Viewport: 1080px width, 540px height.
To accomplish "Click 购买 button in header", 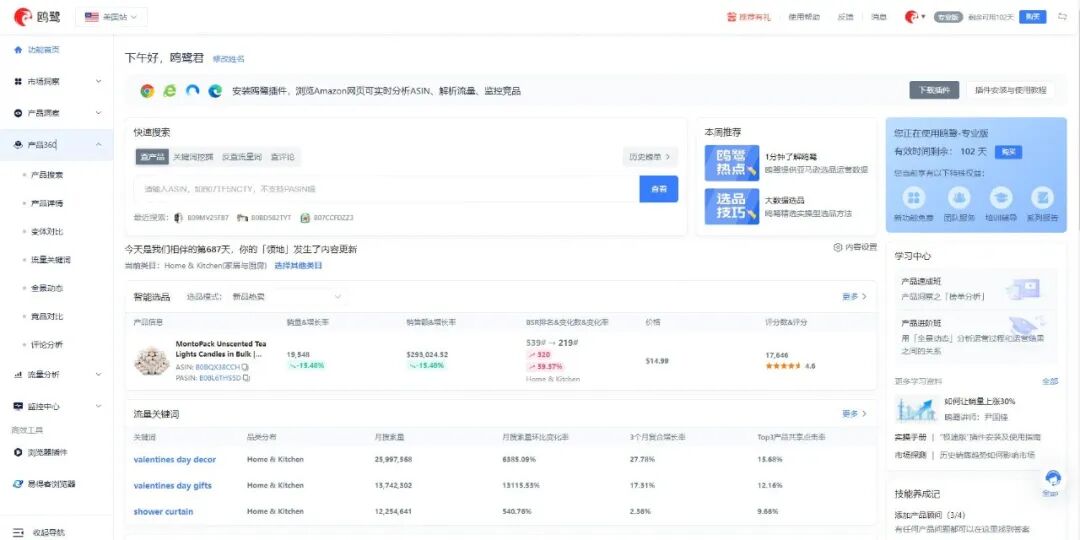I will (x=1032, y=17).
